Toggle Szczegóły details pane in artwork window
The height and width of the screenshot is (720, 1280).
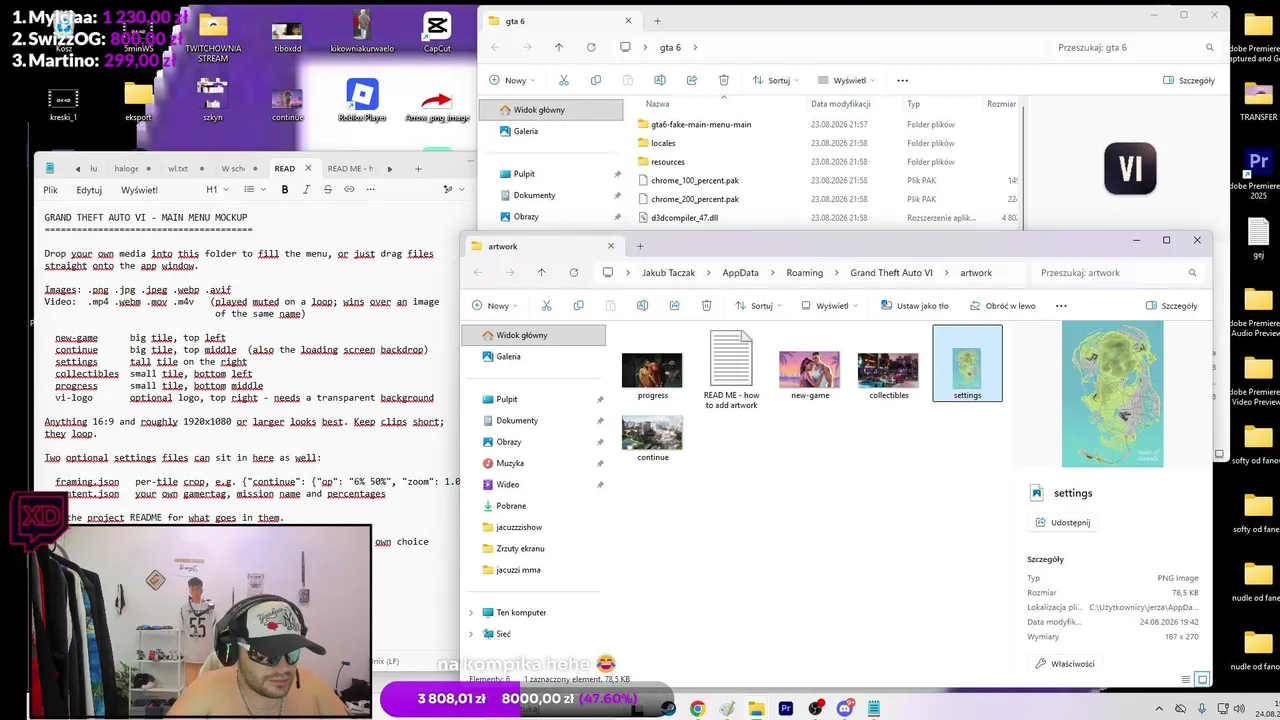point(1172,305)
